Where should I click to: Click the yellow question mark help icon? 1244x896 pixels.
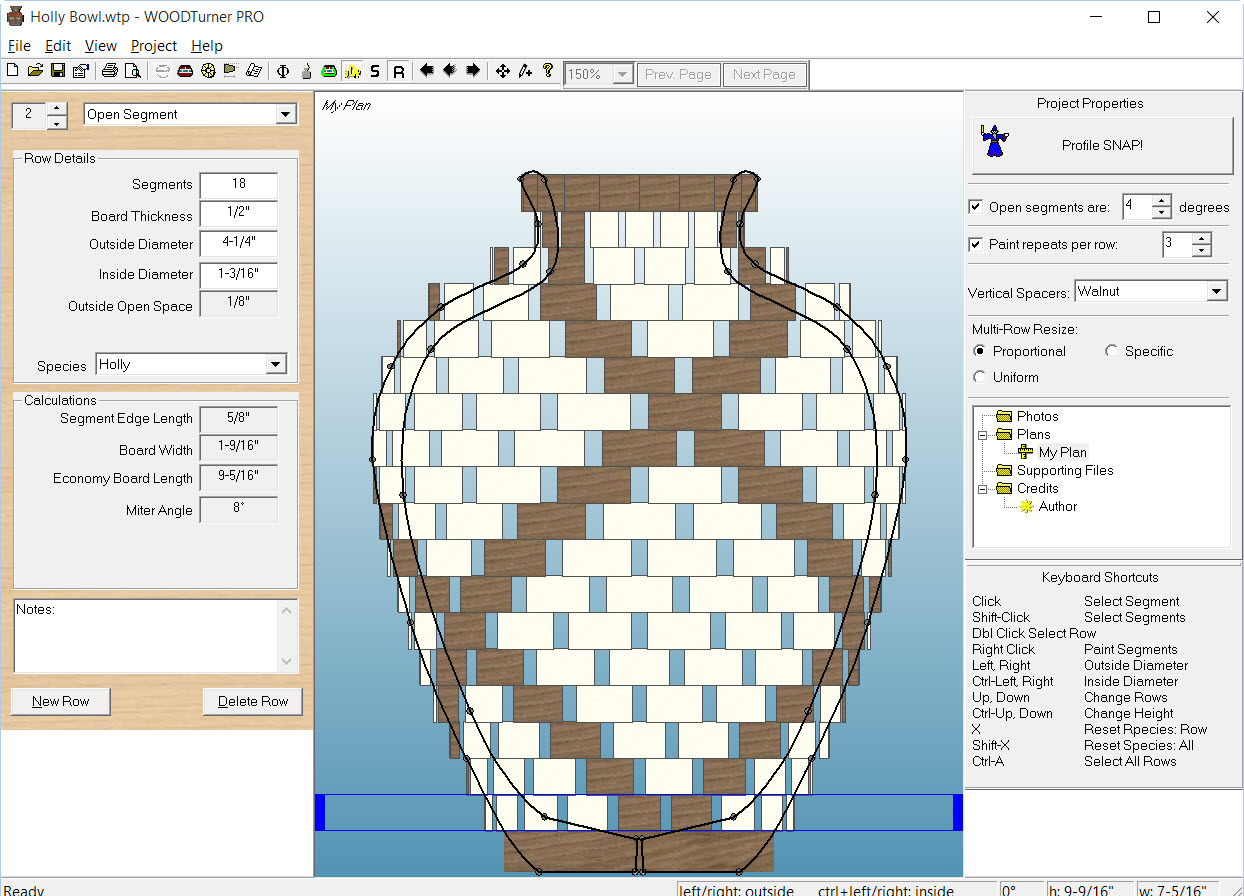[548, 71]
